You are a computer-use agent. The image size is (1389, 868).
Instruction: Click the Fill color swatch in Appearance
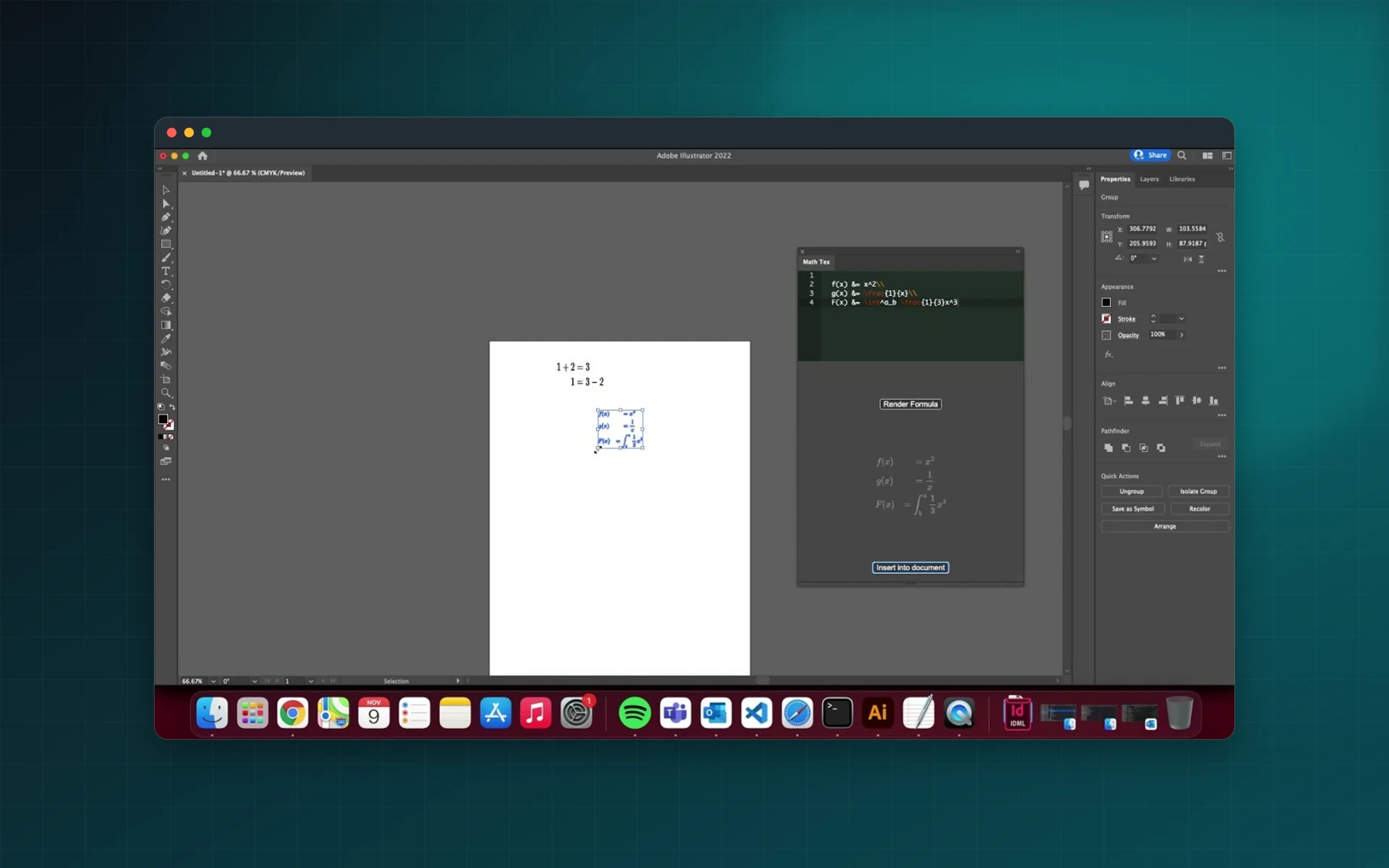(x=1106, y=303)
